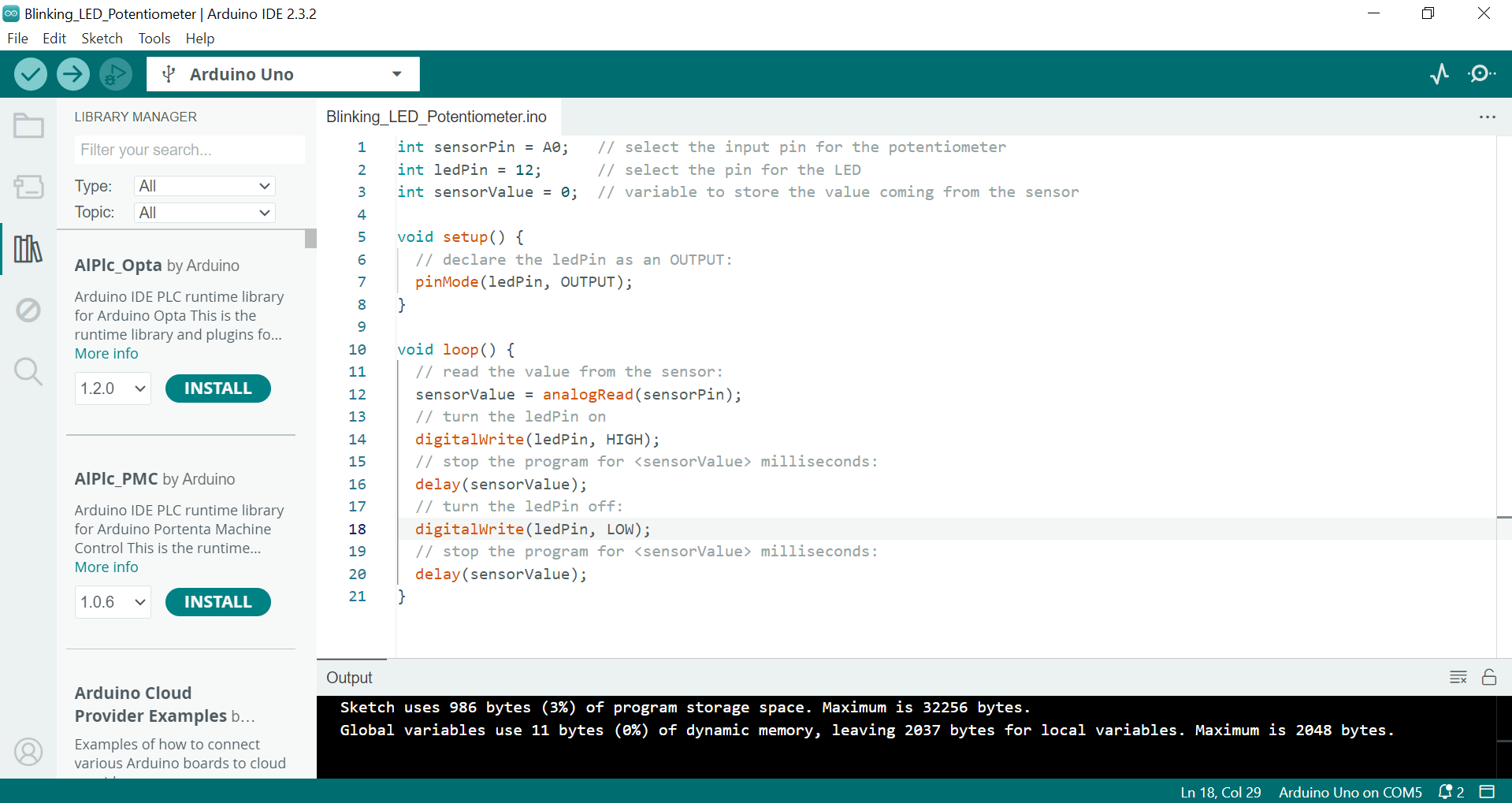
Task: Click the Verify sketch checkmark button
Action: pos(31,74)
